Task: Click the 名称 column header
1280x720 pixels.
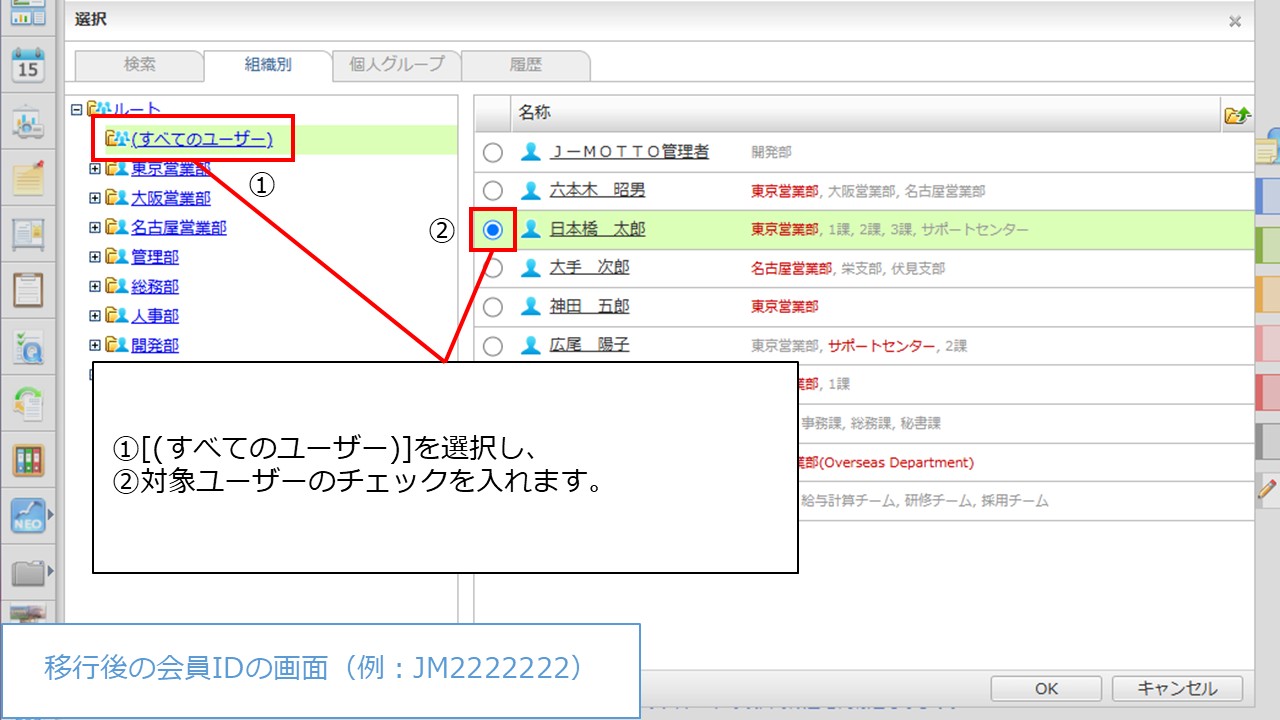Action: pyautogui.click(x=865, y=115)
